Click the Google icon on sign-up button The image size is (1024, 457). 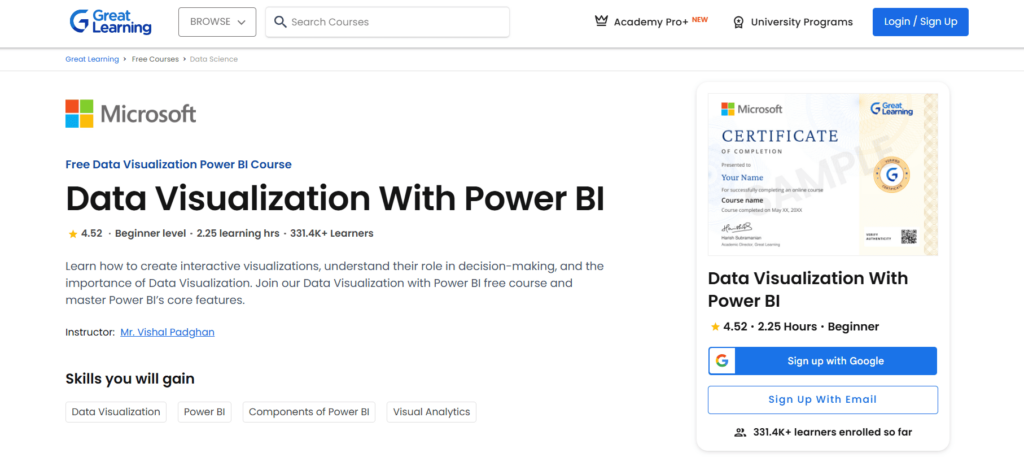tap(722, 361)
